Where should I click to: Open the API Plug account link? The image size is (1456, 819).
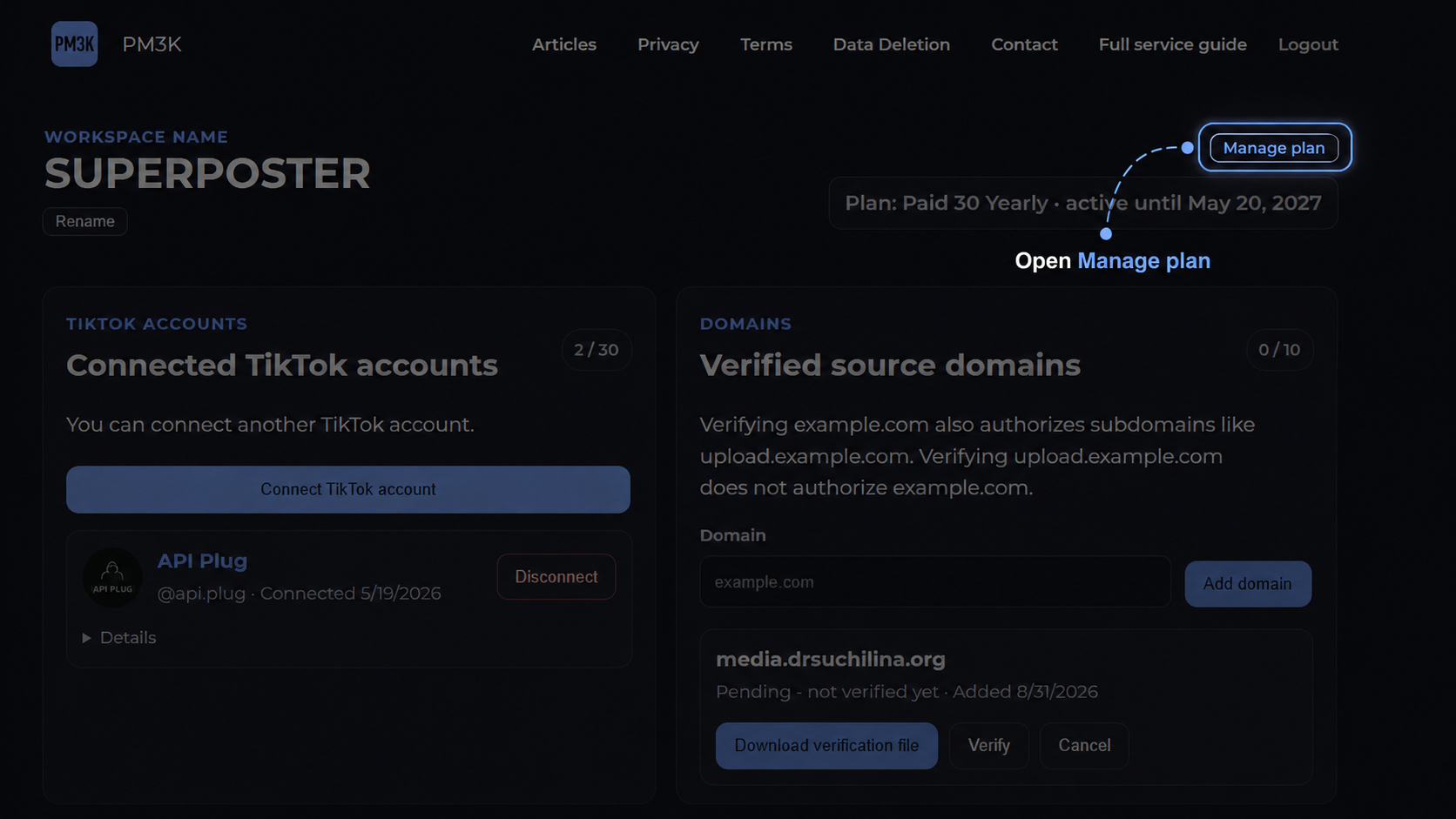[x=202, y=561]
